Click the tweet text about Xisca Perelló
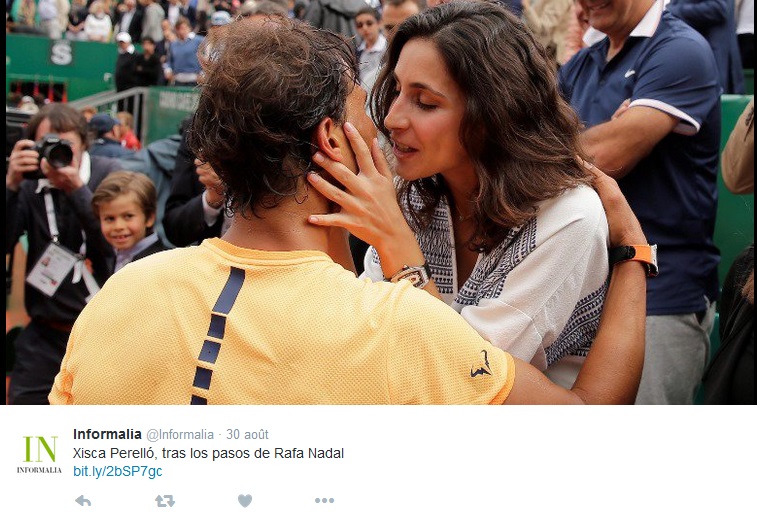This screenshot has width=757, height=527. (208, 454)
